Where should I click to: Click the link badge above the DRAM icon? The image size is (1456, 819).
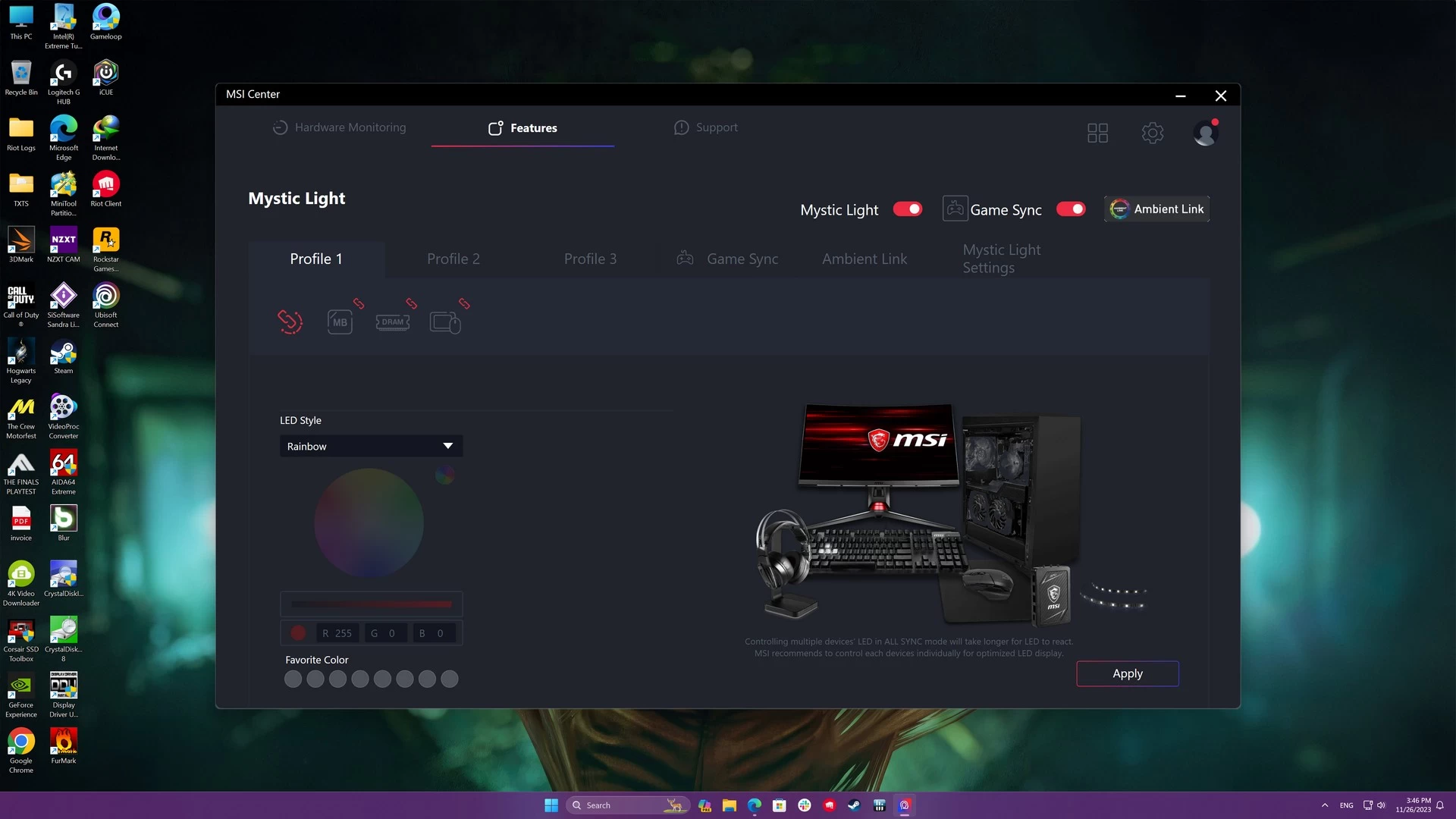[x=411, y=303]
